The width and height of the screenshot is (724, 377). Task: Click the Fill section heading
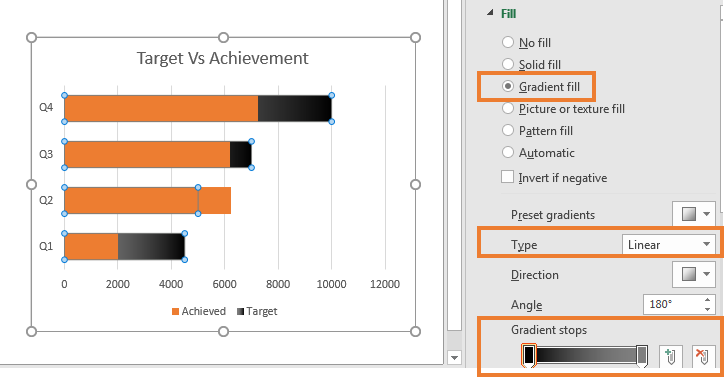click(508, 14)
